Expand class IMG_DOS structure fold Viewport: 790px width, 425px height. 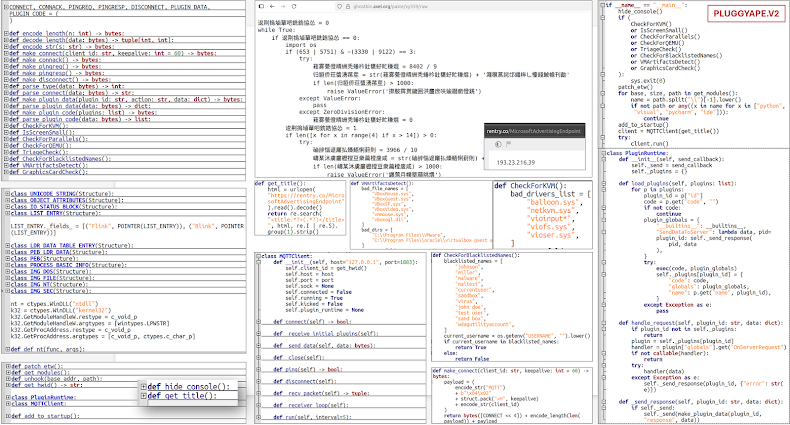7,271
